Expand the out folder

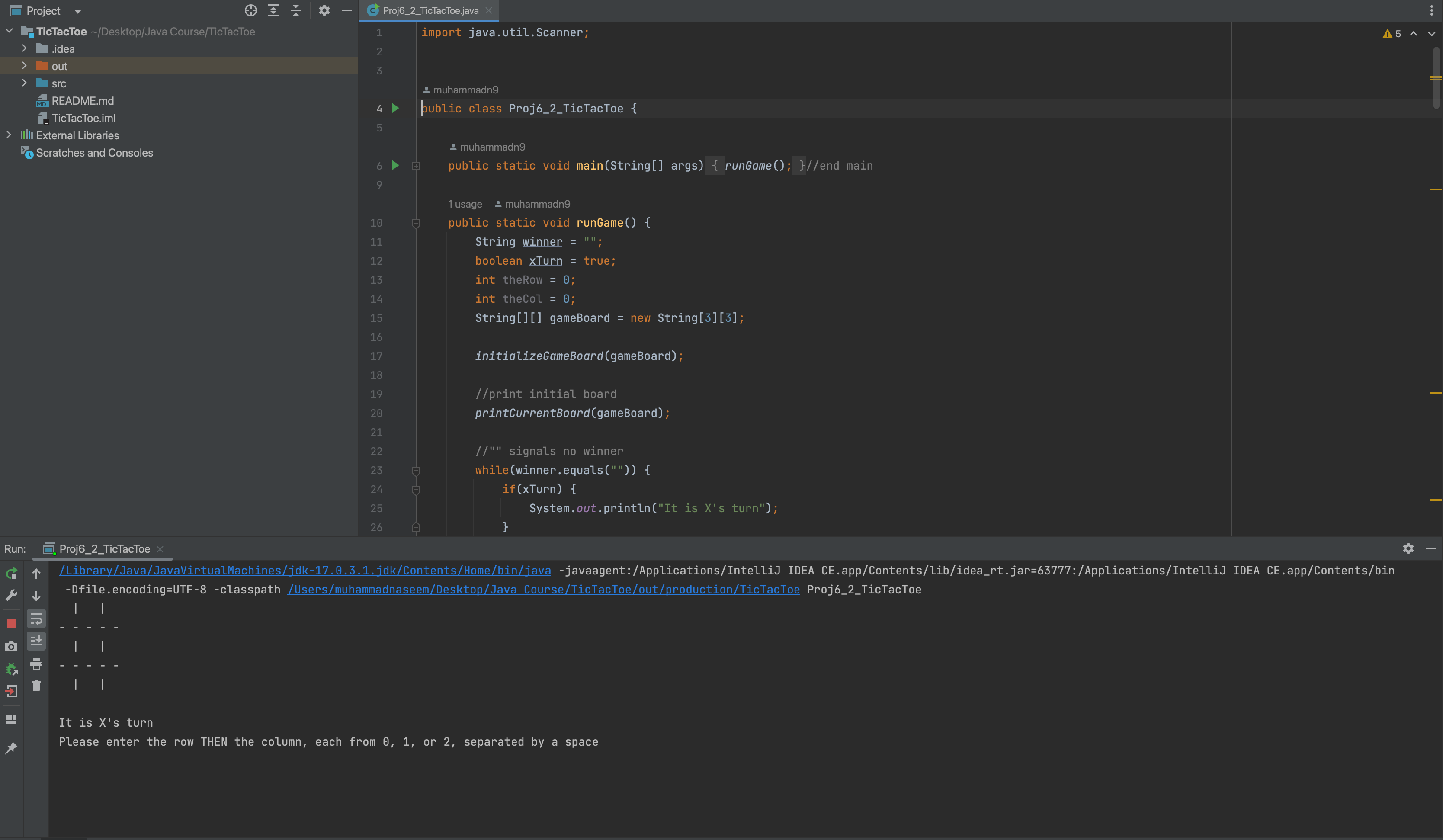tap(24, 66)
